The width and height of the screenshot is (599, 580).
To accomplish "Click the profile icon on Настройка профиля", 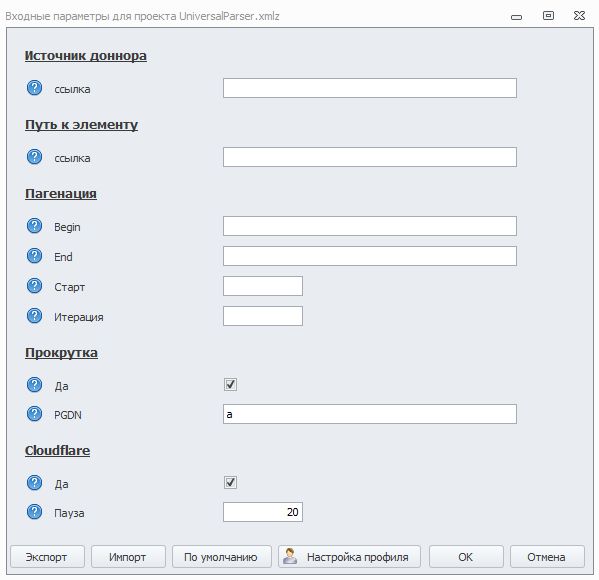I will tap(290, 556).
